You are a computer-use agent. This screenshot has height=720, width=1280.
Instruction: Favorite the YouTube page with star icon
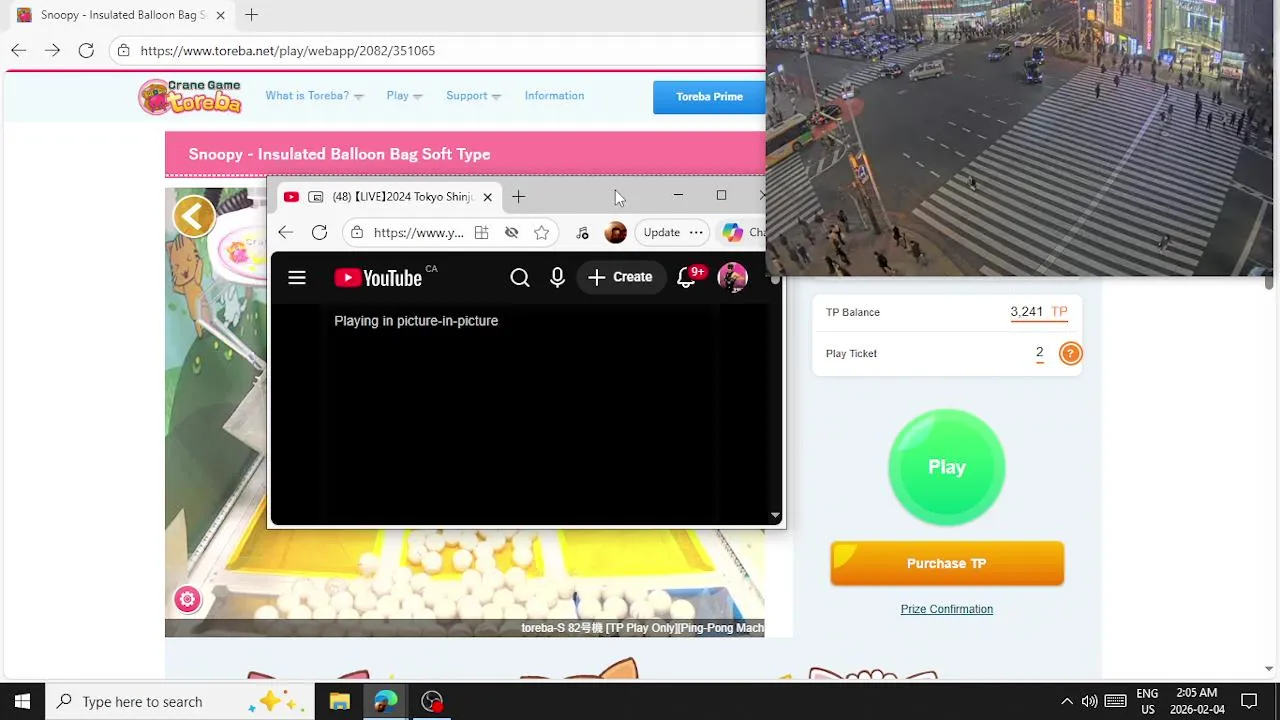click(541, 232)
